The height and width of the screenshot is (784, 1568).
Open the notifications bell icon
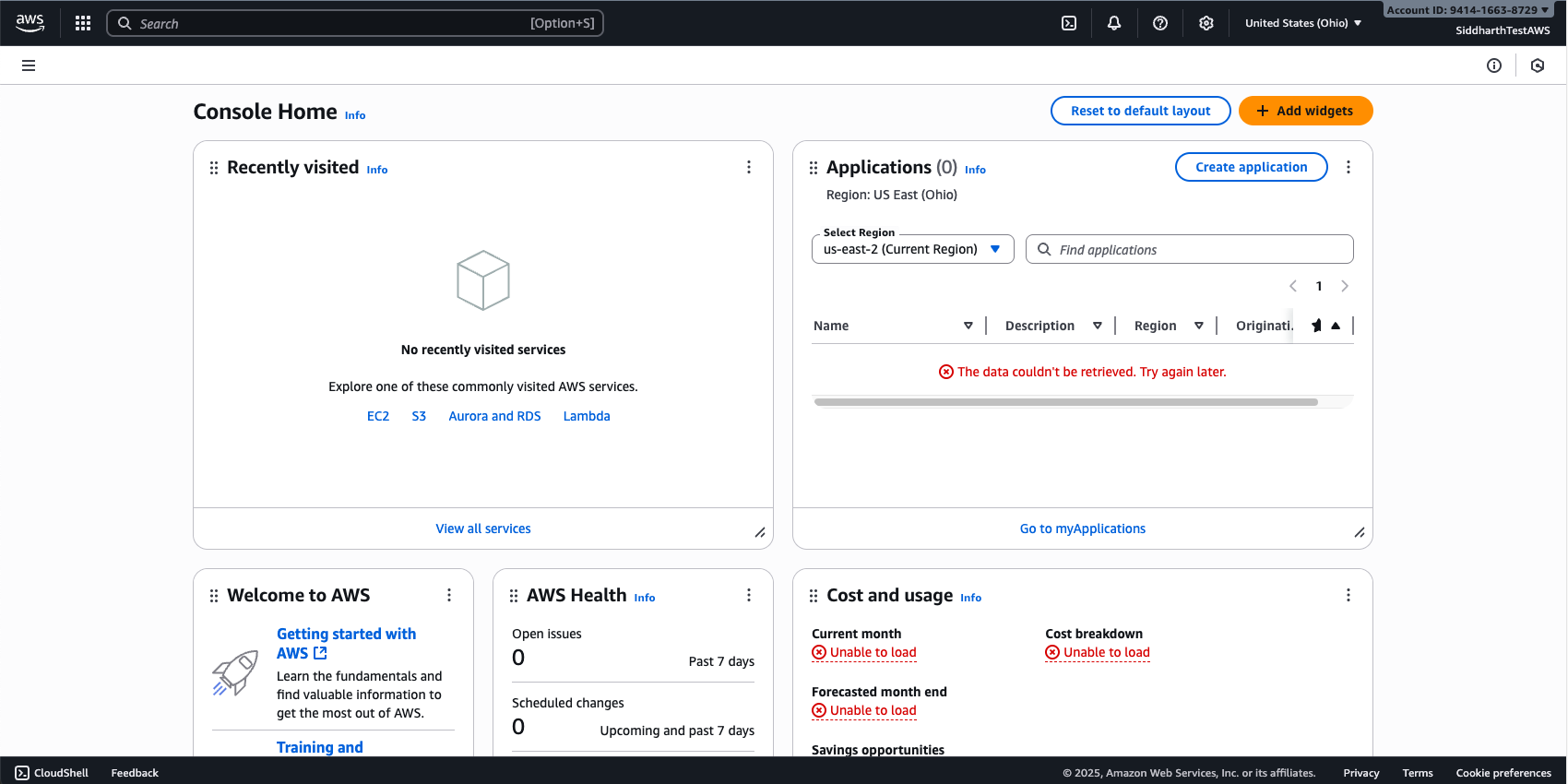point(1114,23)
